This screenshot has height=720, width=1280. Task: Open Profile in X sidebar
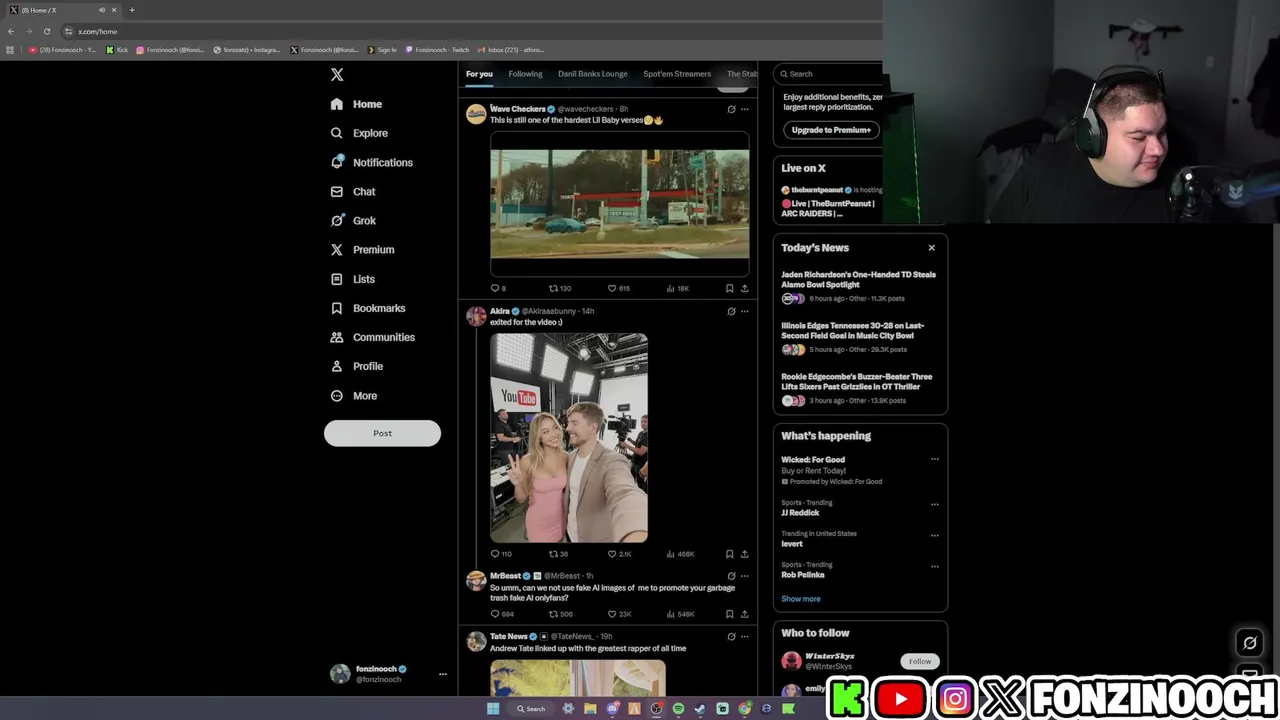coord(357,366)
